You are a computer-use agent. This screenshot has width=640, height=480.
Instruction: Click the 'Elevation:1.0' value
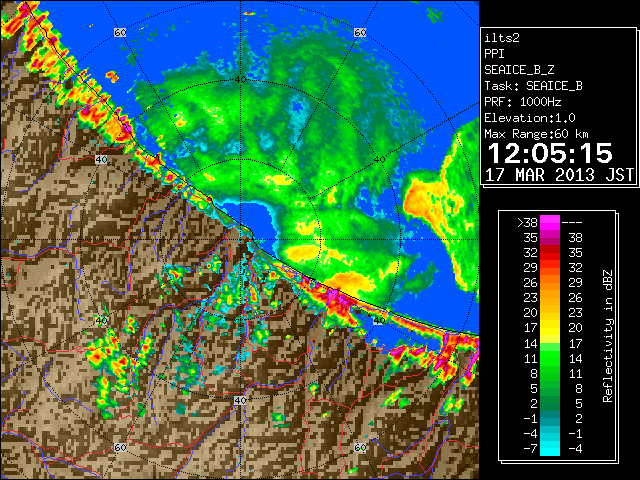tap(530, 118)
